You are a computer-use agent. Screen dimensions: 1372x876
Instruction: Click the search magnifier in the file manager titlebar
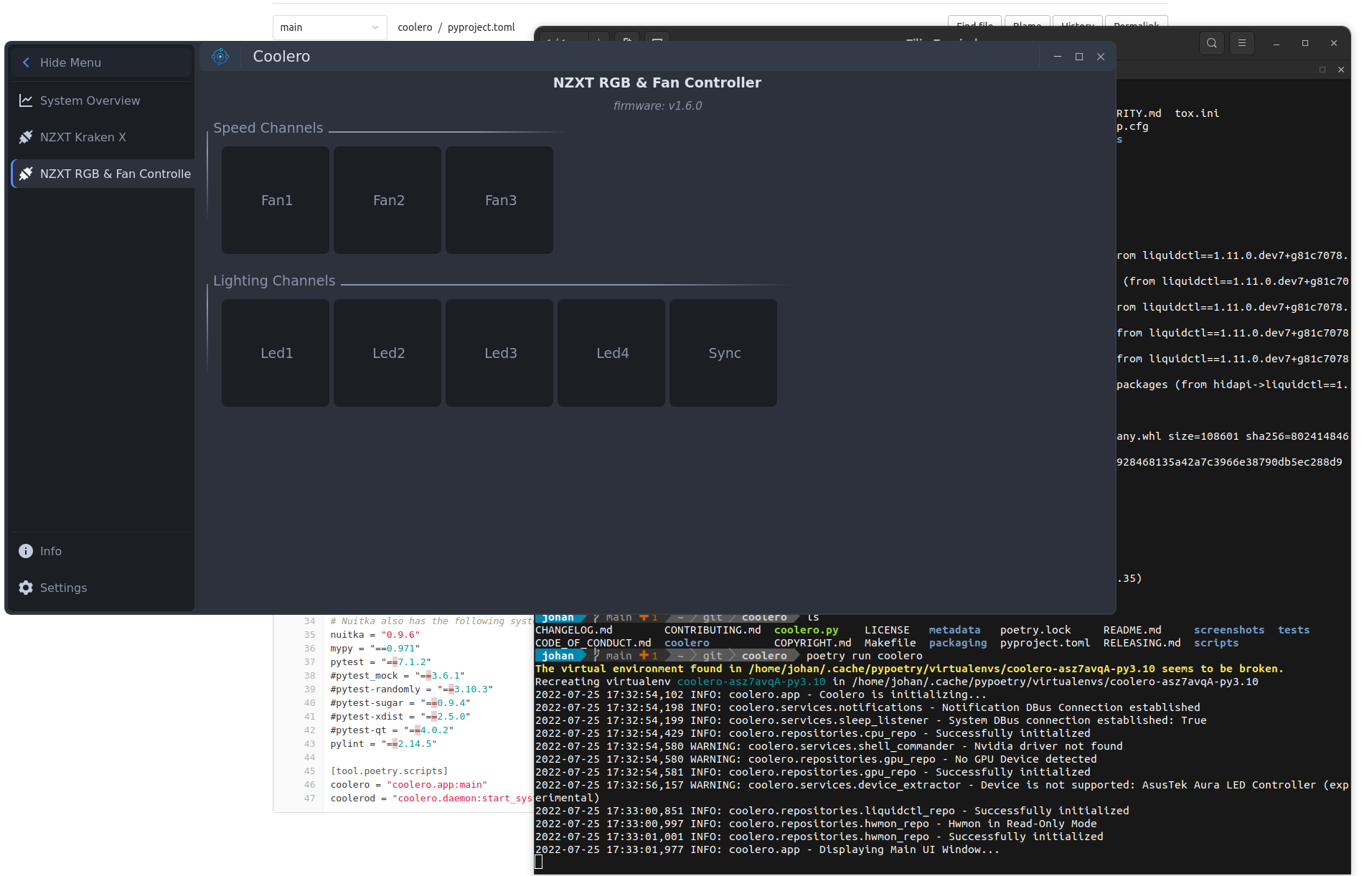[x=1211, y=43]
